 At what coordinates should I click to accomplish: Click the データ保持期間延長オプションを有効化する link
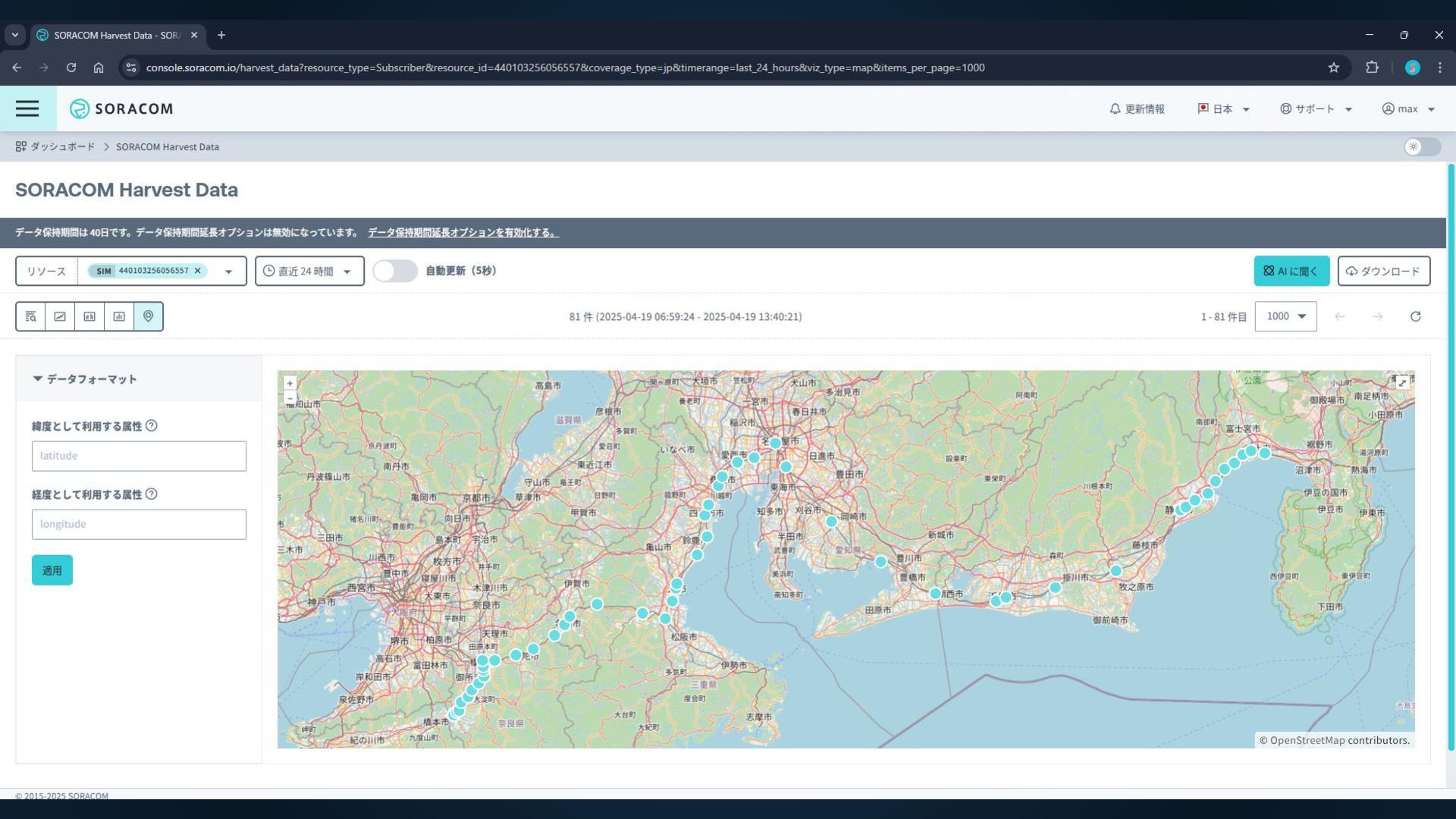click(463, 233)
